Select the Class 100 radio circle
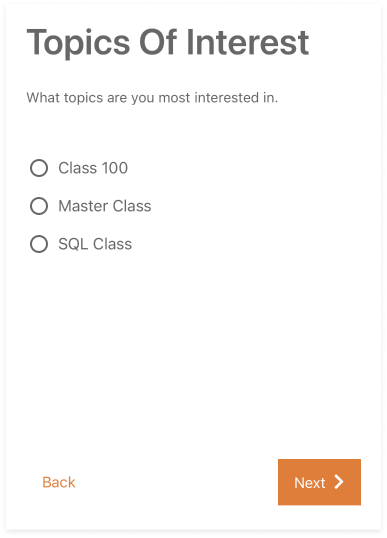The width and height of the screenshot is (387, 538). tap(39, 168)
